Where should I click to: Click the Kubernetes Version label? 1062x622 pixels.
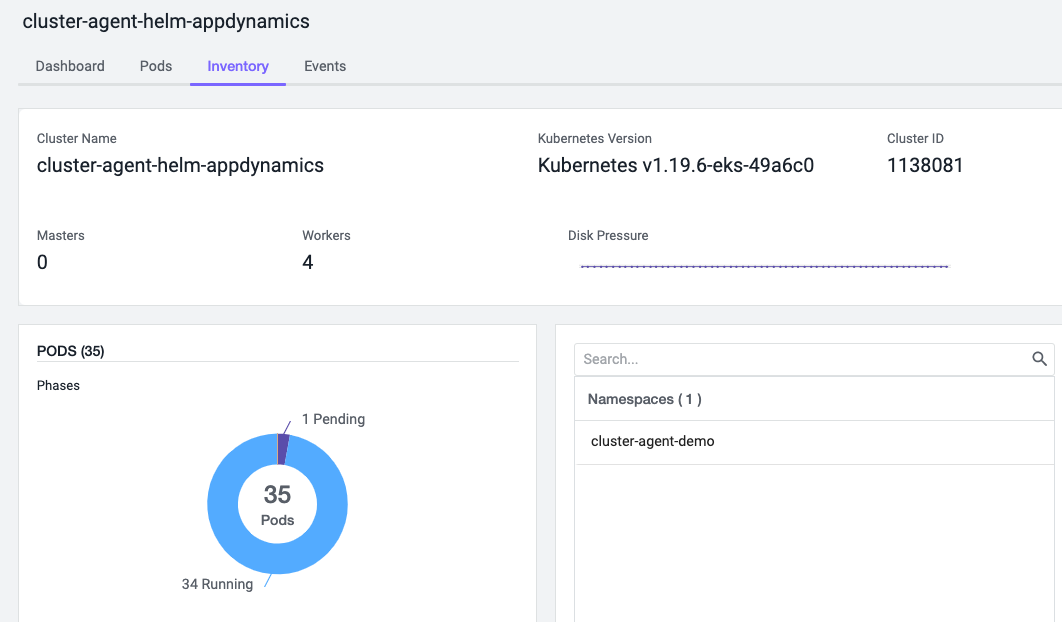coord(595,138)
